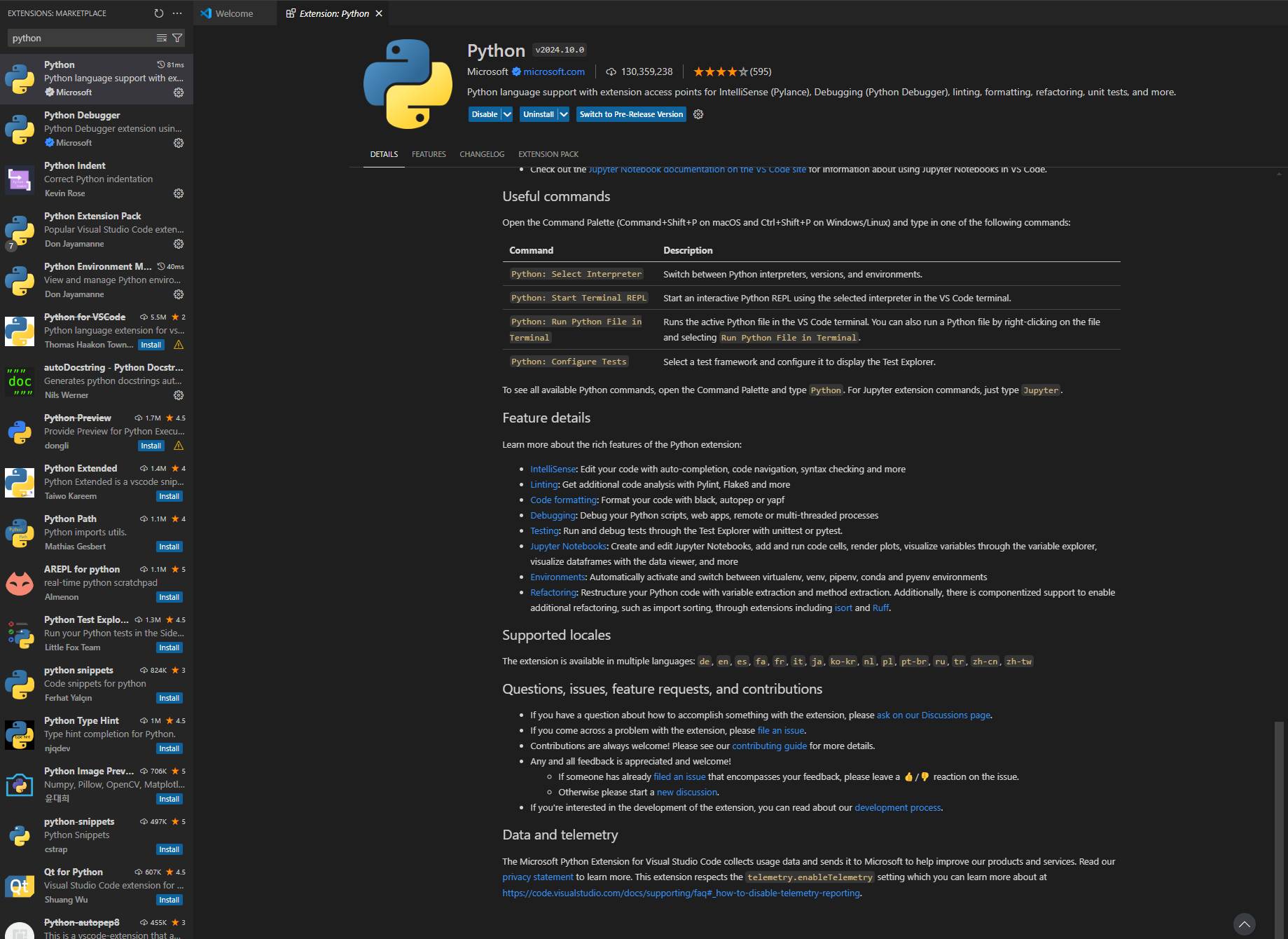Switch to the CHANGELOG tab
1288x939 pixels.
point(481,154)
